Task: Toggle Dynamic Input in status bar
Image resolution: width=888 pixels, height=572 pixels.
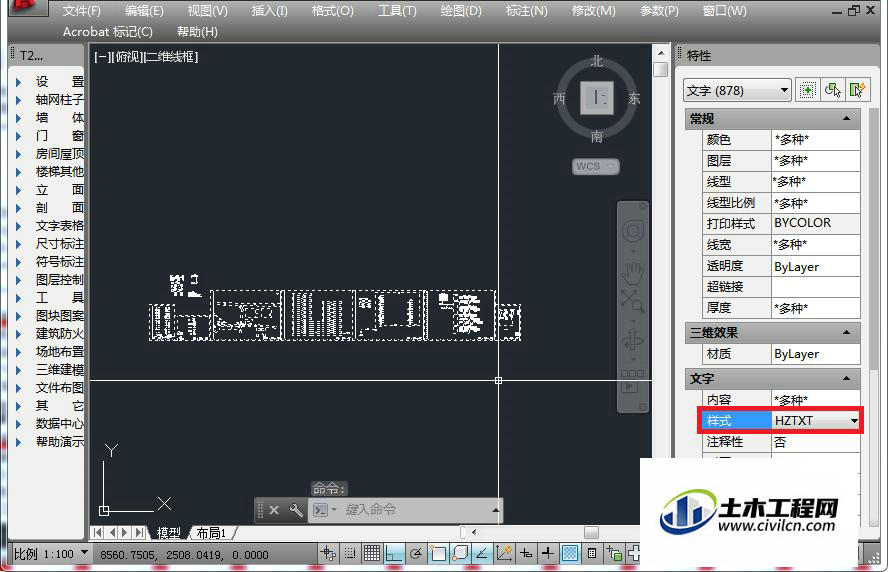Action: [x=526, y=553]
